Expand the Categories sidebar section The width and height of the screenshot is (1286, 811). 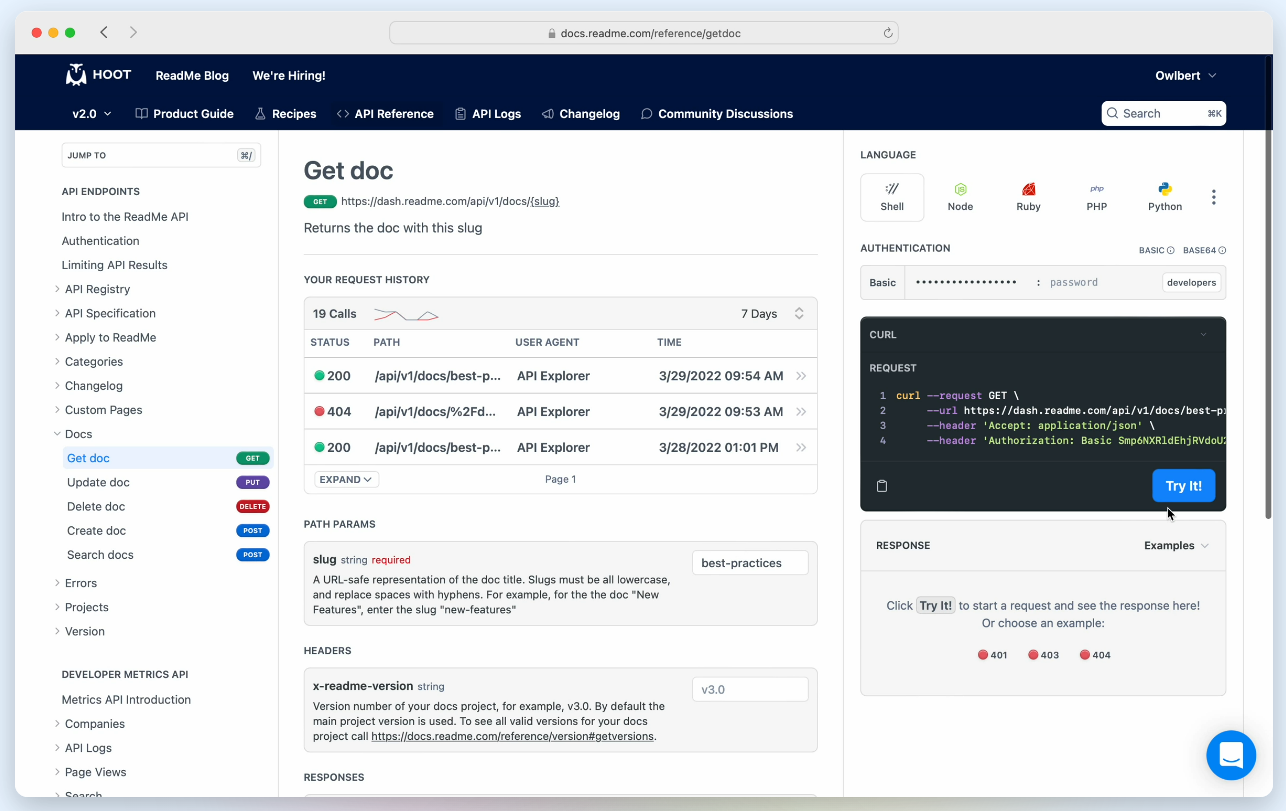pyautogui.click(x=93, y=362)
